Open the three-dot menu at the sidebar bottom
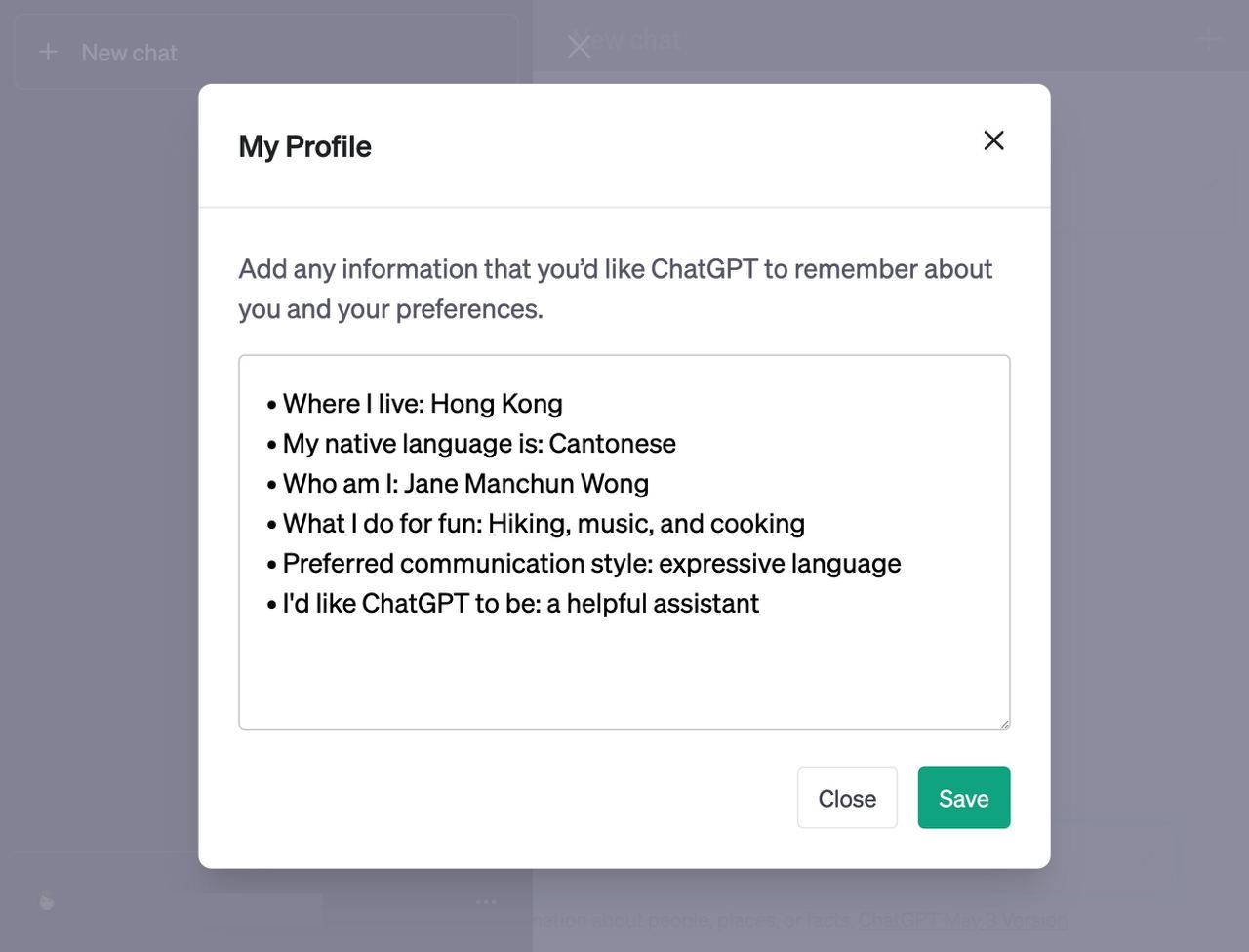The width and height of the screenshot is (1249, 952). (x=486, y=901)
